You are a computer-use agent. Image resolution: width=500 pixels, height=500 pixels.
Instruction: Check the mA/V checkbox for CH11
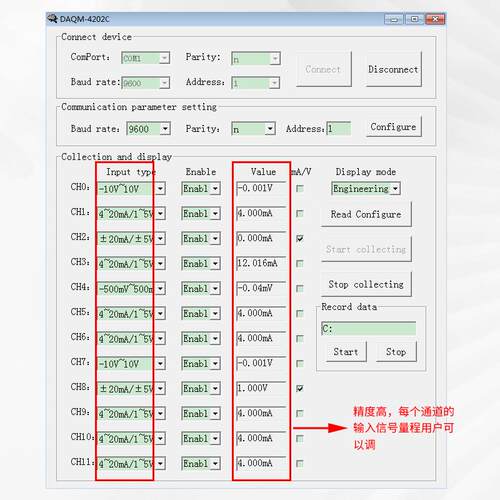(300, 464)
